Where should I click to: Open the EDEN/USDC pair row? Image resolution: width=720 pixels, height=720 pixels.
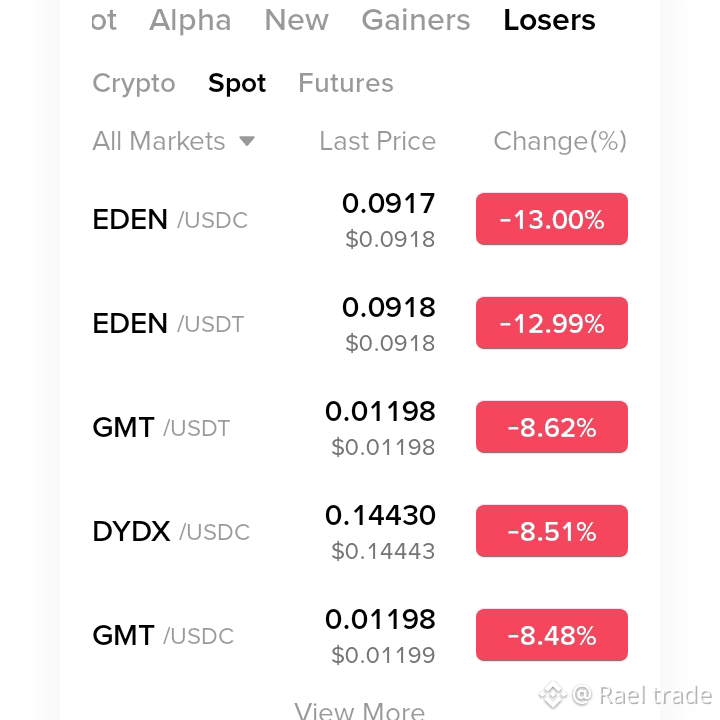point(360,219)
